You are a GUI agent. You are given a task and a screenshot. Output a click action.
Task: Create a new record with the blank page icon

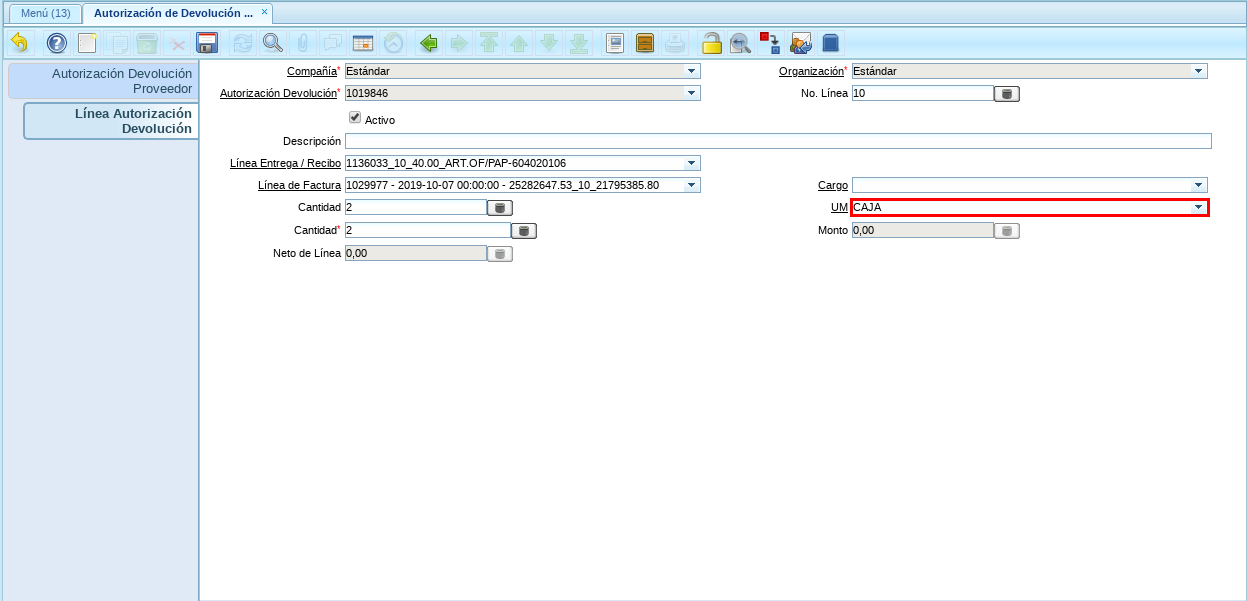click(x=88, y=43)
